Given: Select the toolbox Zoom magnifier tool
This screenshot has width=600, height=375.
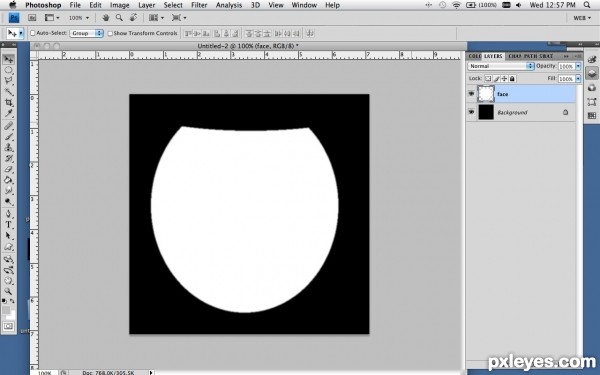Looking at the screenshot, I should (8, 292).
